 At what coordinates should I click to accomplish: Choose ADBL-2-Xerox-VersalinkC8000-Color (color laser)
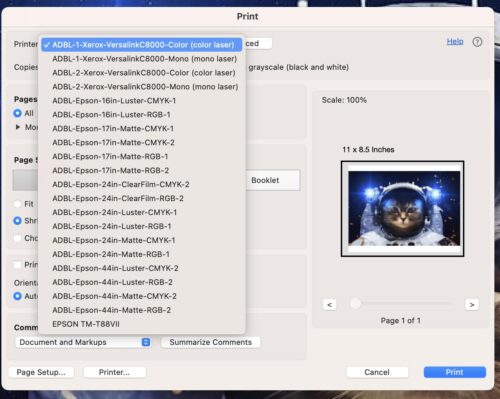pos(142,73)
